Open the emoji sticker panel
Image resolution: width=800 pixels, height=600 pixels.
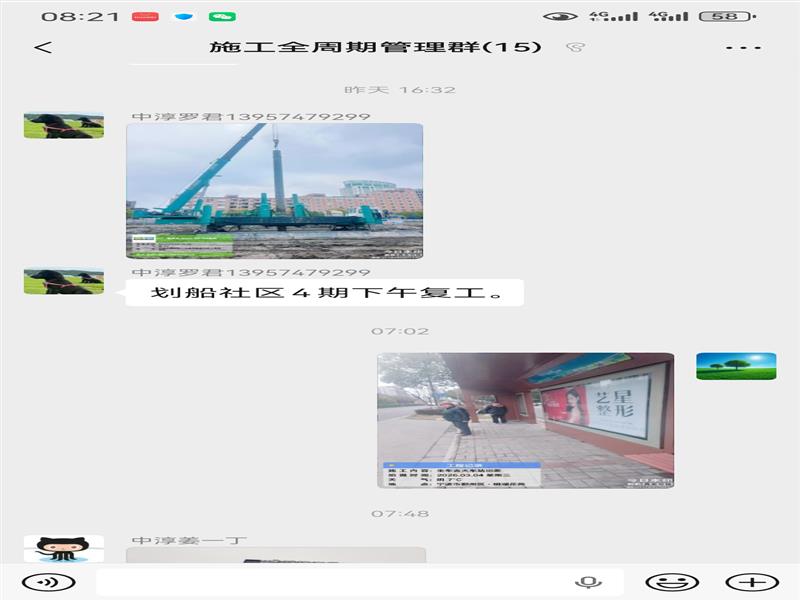[671, 582]
